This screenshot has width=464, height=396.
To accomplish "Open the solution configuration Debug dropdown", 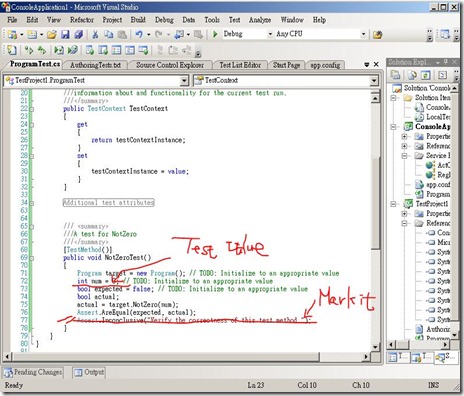I will tap(270, 34).
